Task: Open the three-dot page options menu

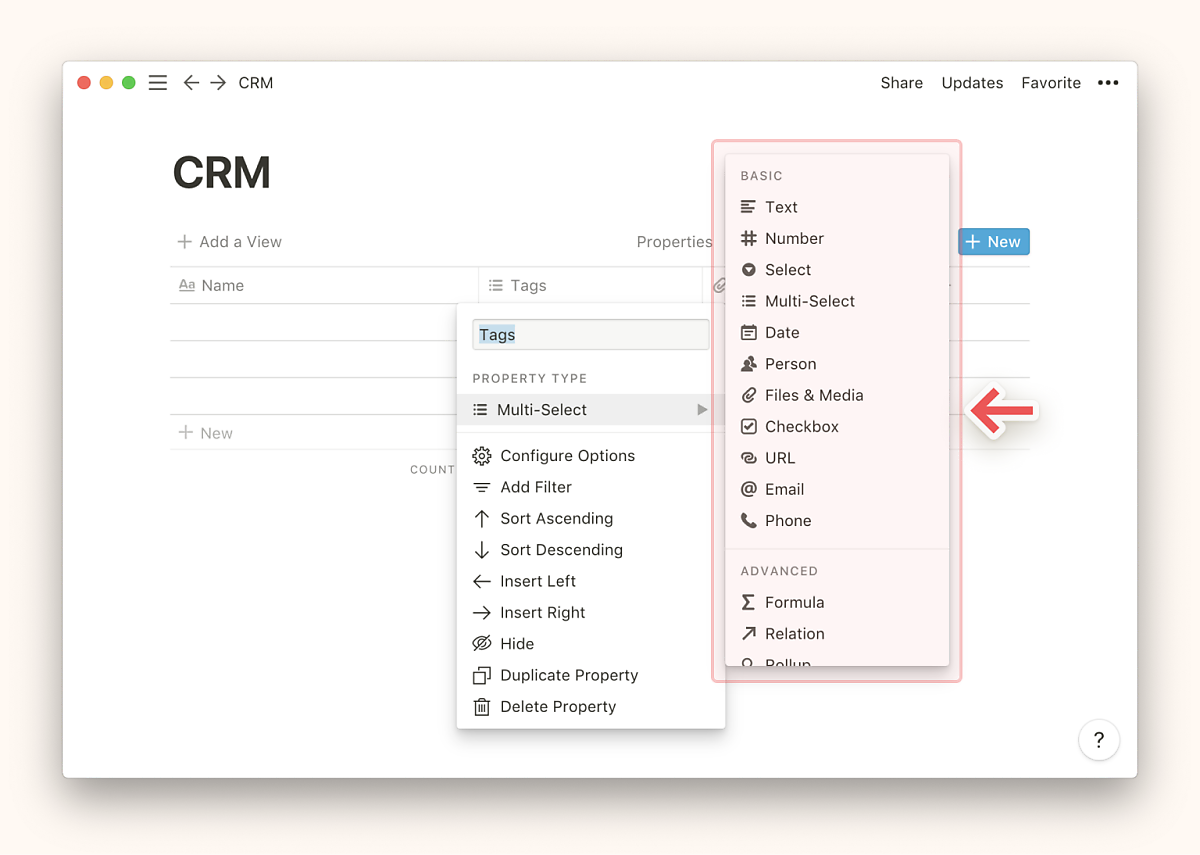Action: pyautogui.click(x=1108, y=83)
